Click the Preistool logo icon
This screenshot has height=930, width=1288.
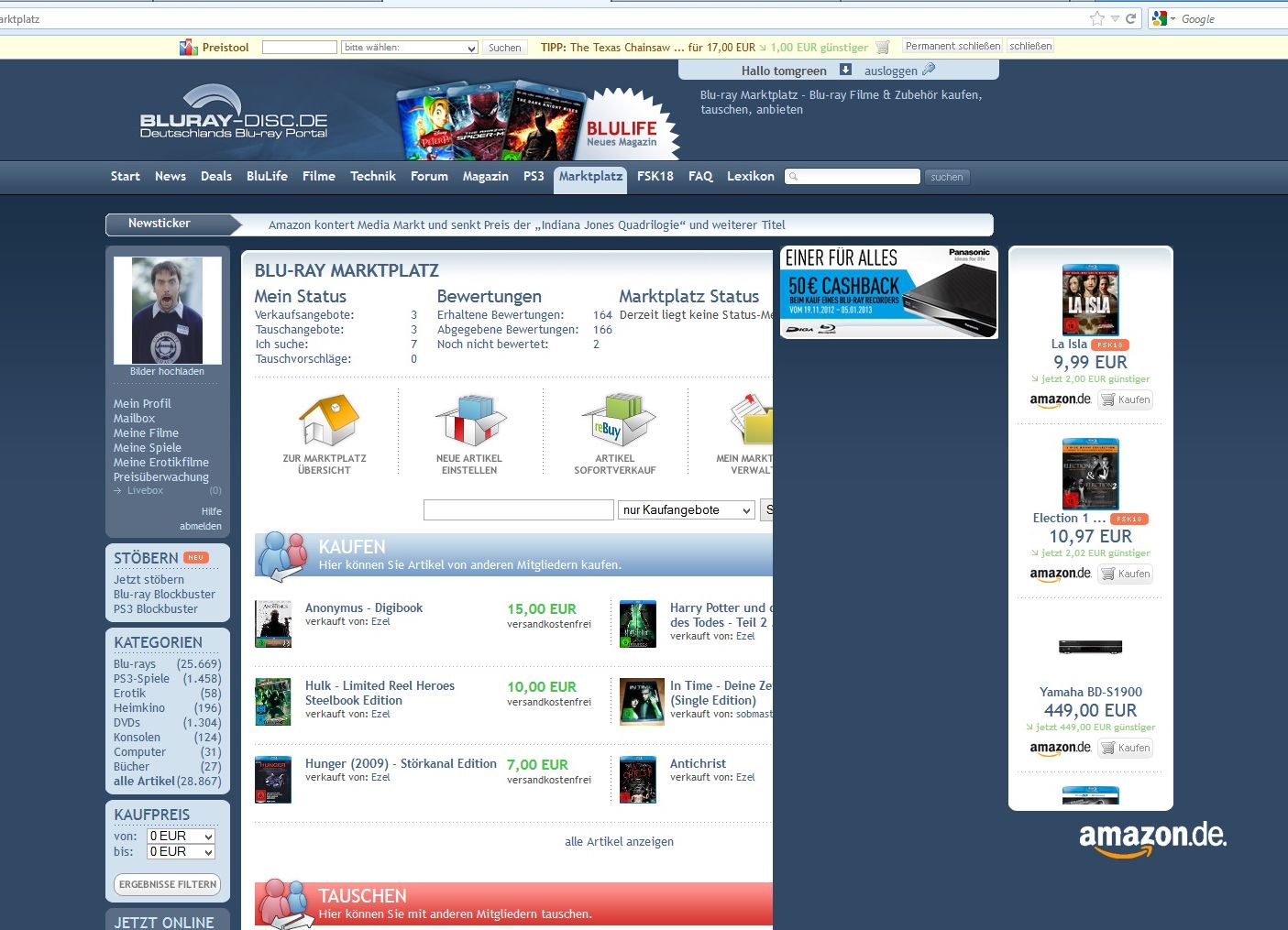pos(189,47)
